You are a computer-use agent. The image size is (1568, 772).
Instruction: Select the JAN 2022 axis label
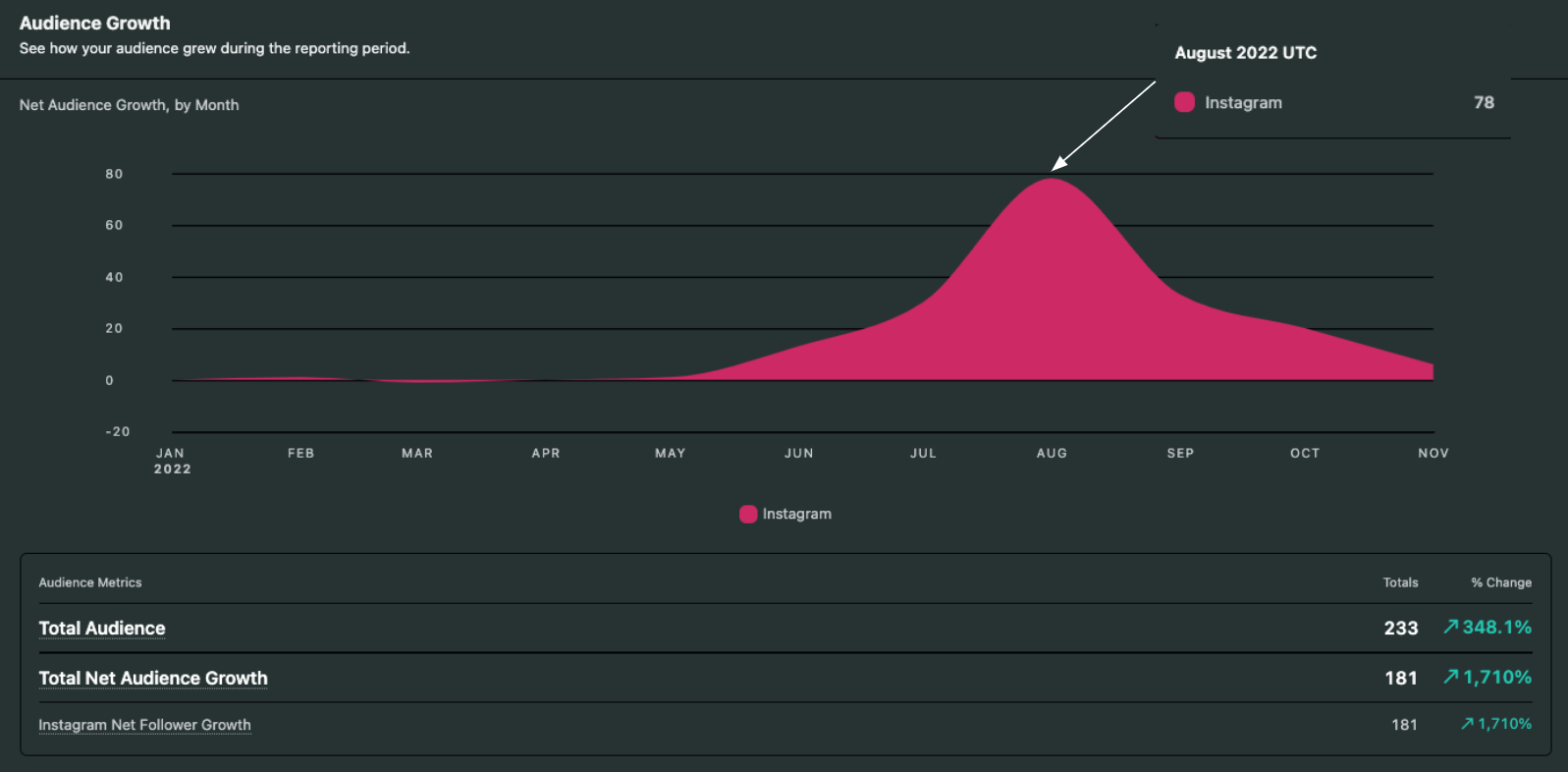[x=172, y=461]
